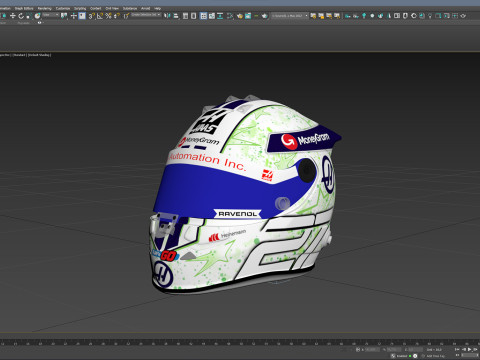Click the Align tool icon
480x360 pixels.
(176, 16)
